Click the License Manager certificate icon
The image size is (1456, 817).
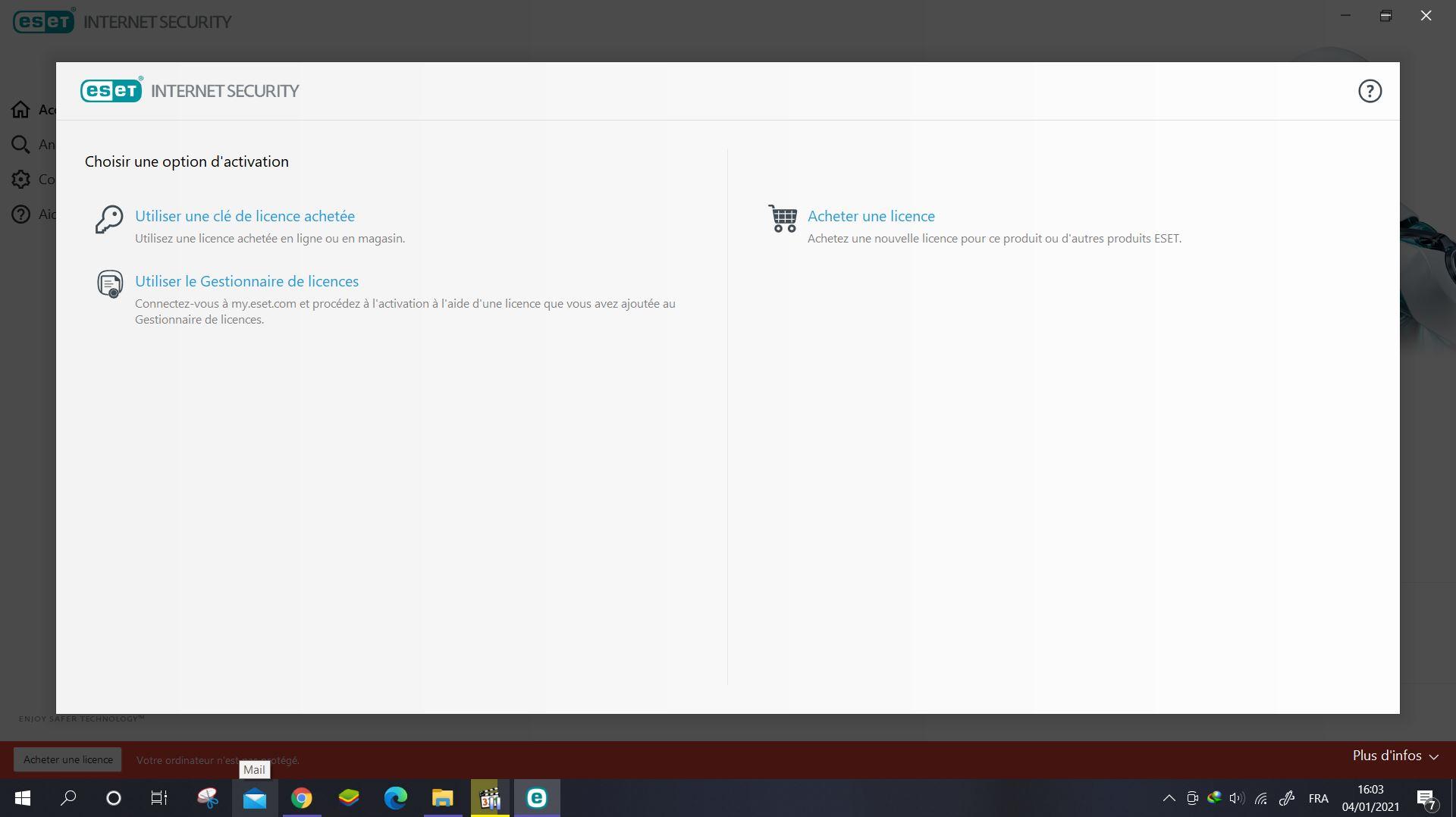pyautogui.click(x=110, y=284)
